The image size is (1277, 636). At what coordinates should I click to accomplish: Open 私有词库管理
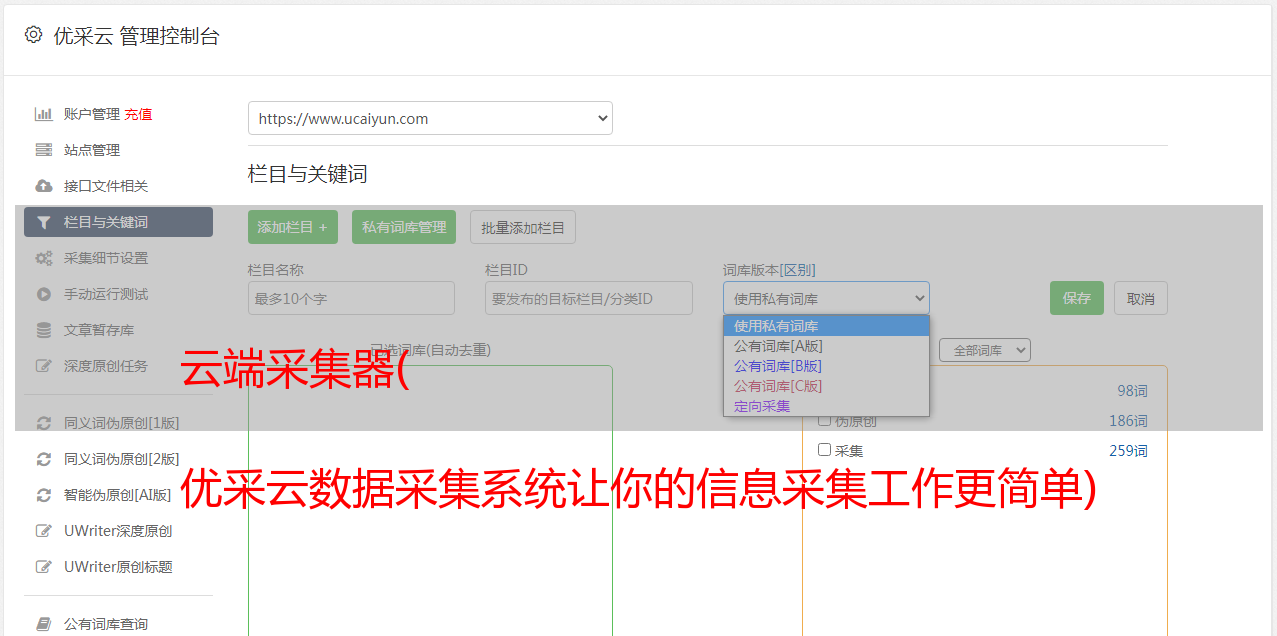404,227
